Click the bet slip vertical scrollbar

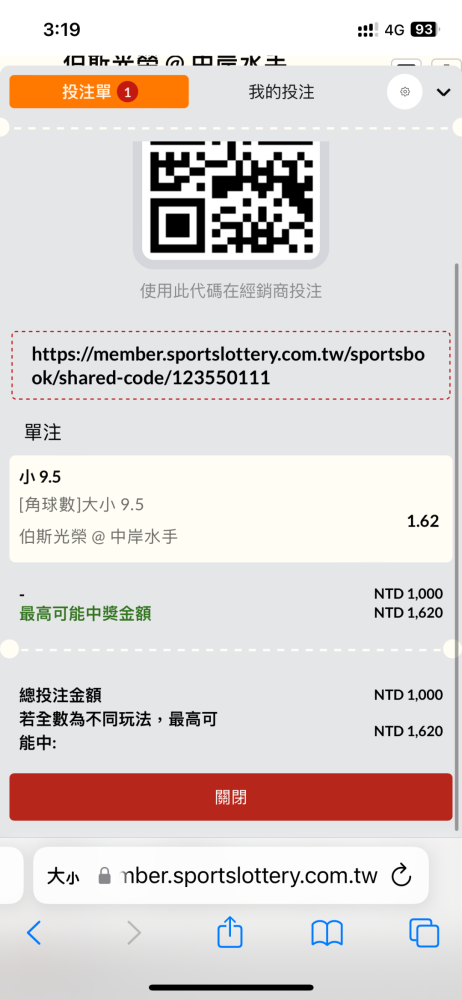tap(456, 545)
